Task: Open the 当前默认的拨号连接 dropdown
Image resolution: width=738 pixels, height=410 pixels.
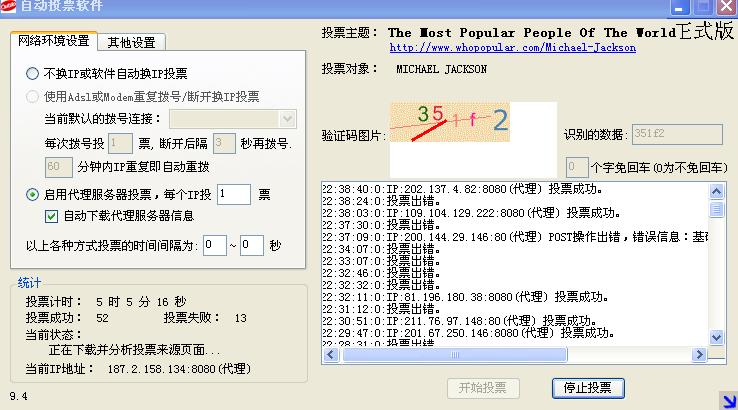Action: [x=233, y=119]
